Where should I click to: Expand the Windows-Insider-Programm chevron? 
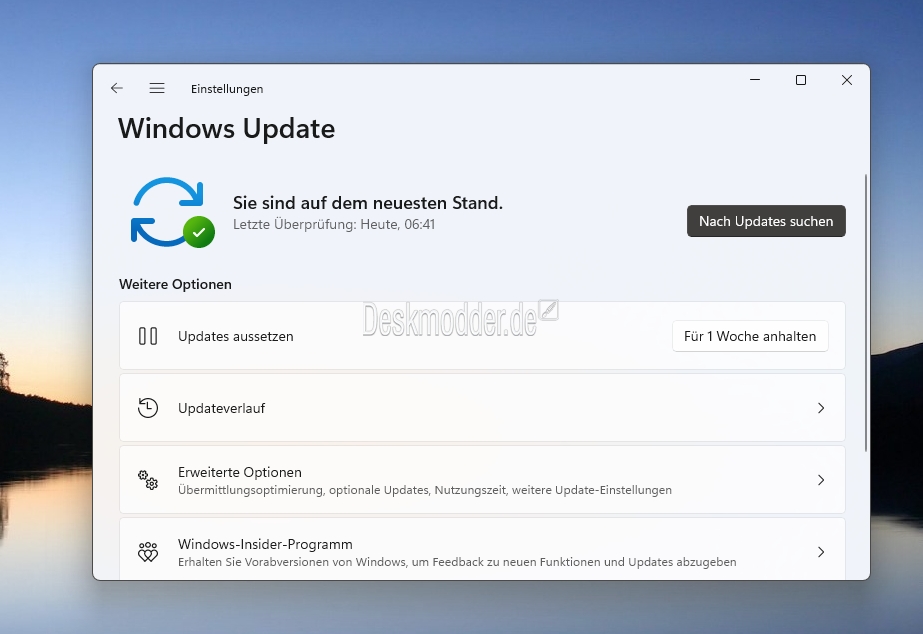tap(821, 552)
